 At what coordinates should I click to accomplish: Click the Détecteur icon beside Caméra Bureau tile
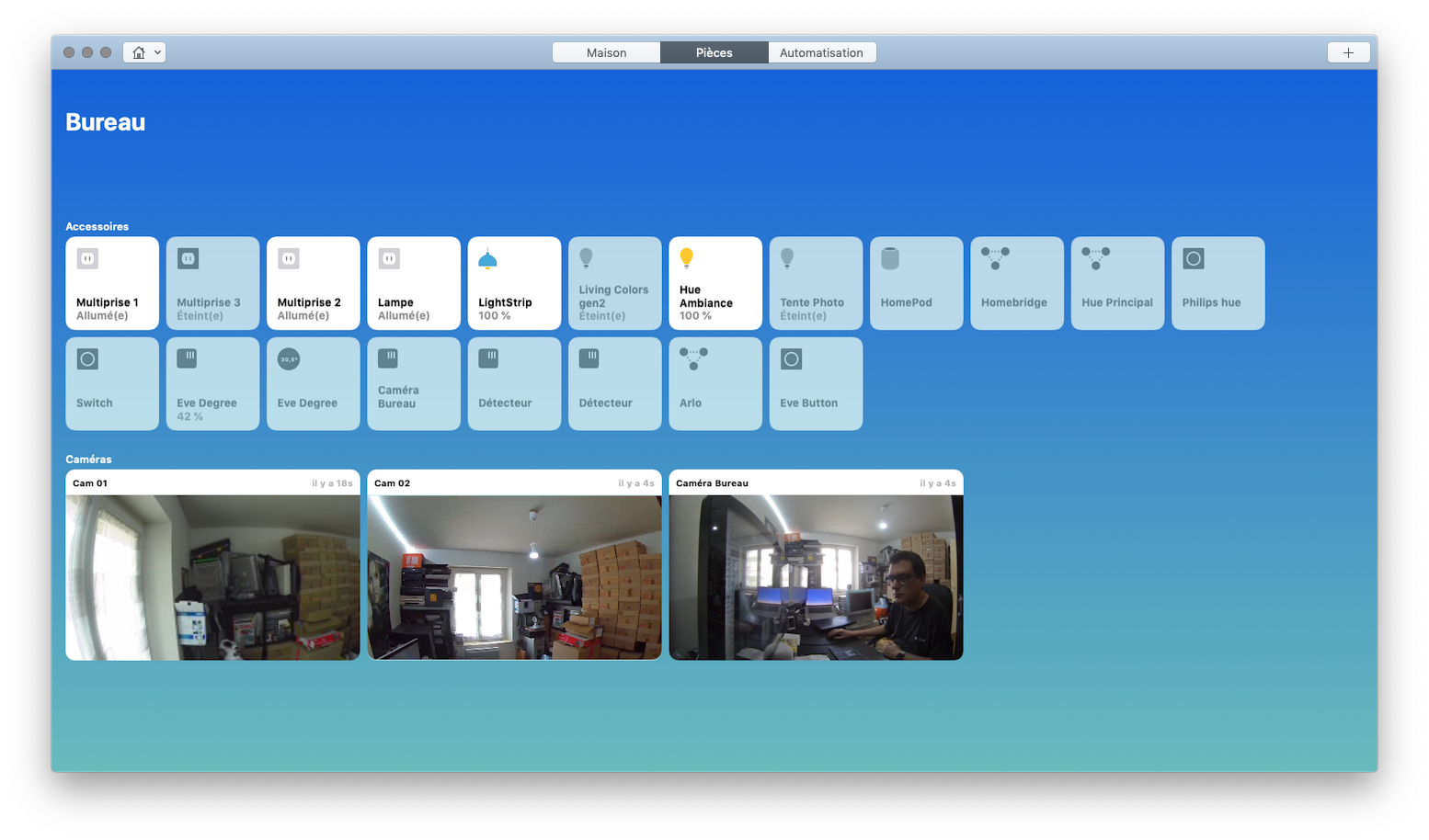(488, 358)
